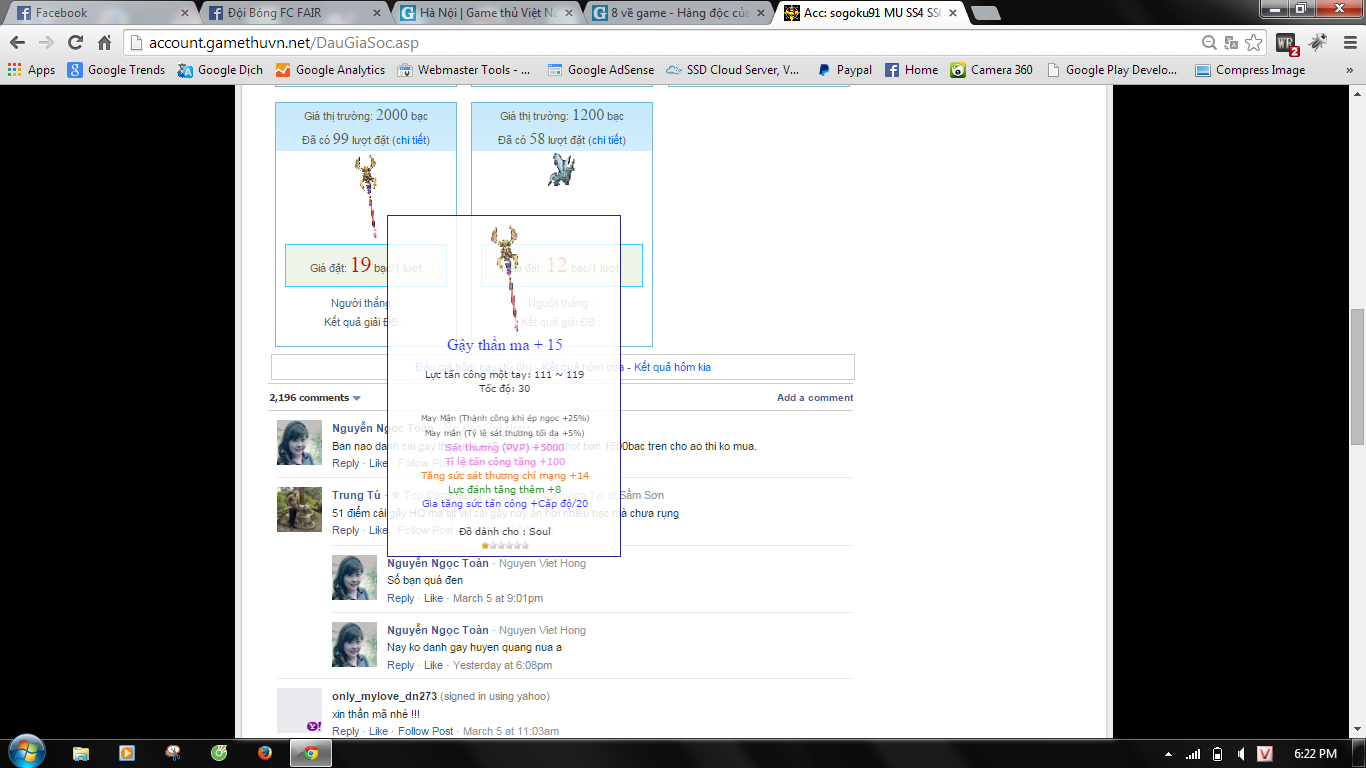Click the Chrome taskbar button
This screenshot has width=1366, height=768.
[311, 753]
